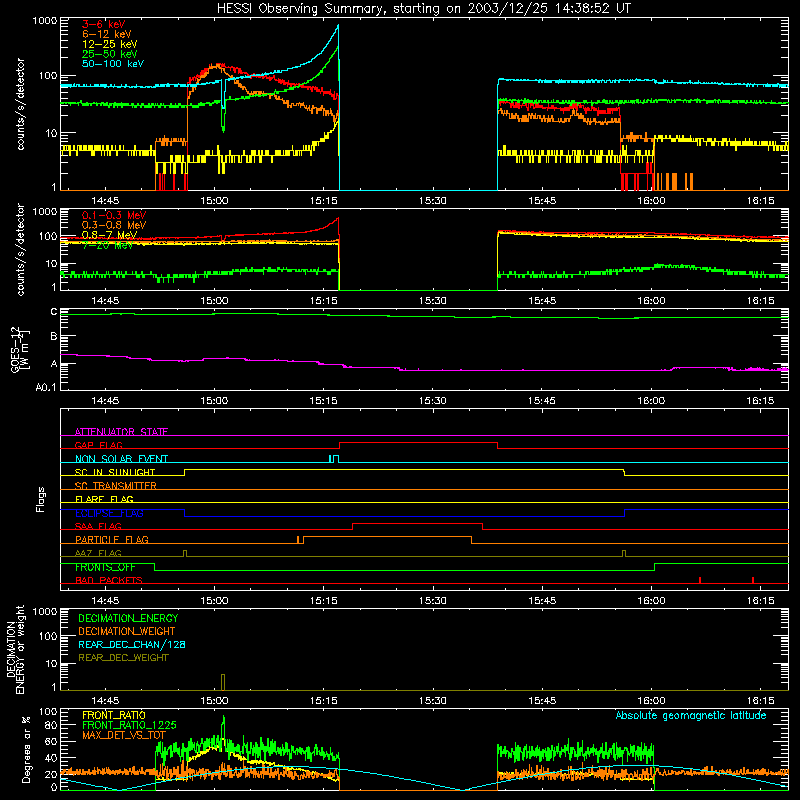Select the ECLIPSE_FLAG label
Viewport: 800px width, 800px height.
click(109, 513)
